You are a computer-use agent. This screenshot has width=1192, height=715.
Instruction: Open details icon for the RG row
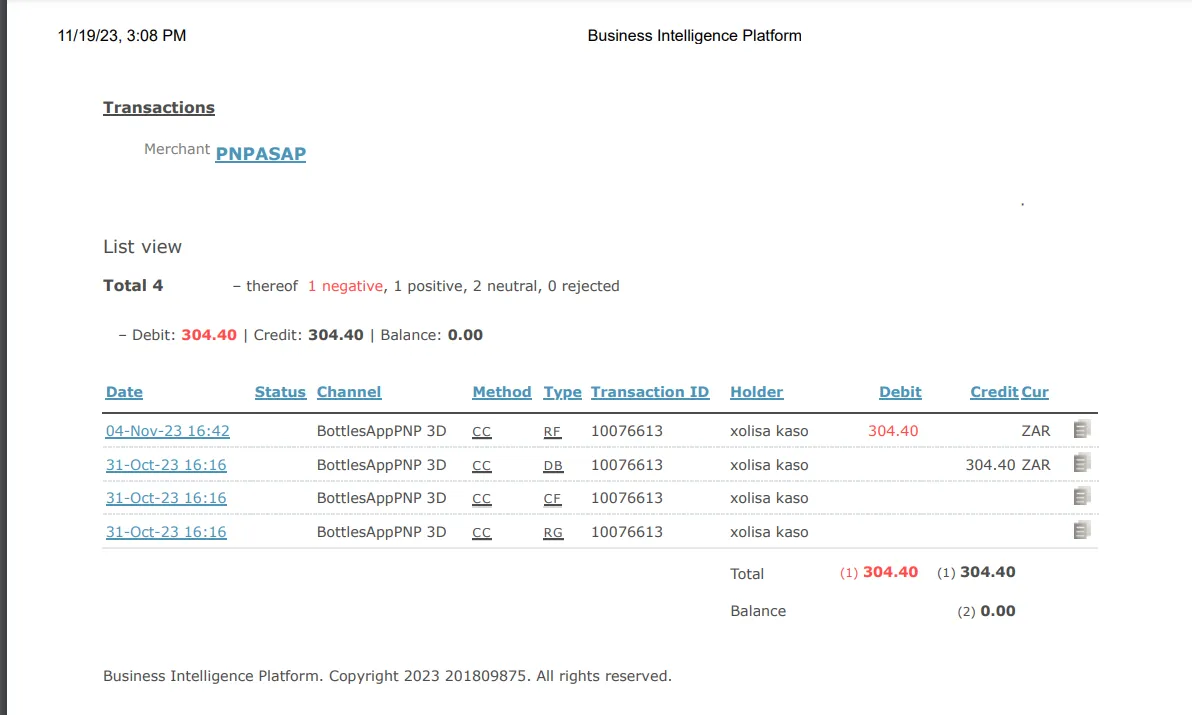[x=1081, y=530]
